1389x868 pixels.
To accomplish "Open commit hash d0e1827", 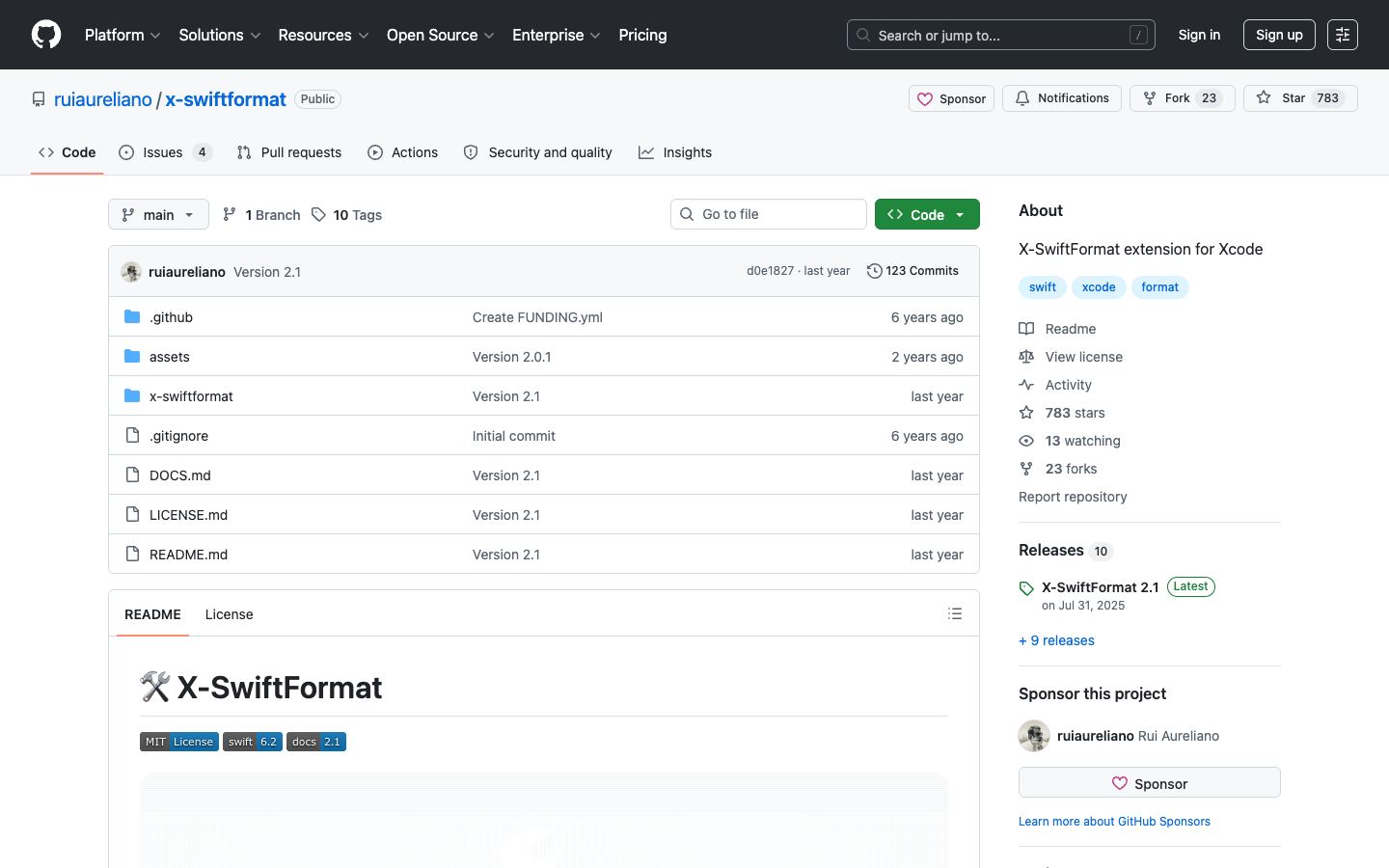I will 770,271.
